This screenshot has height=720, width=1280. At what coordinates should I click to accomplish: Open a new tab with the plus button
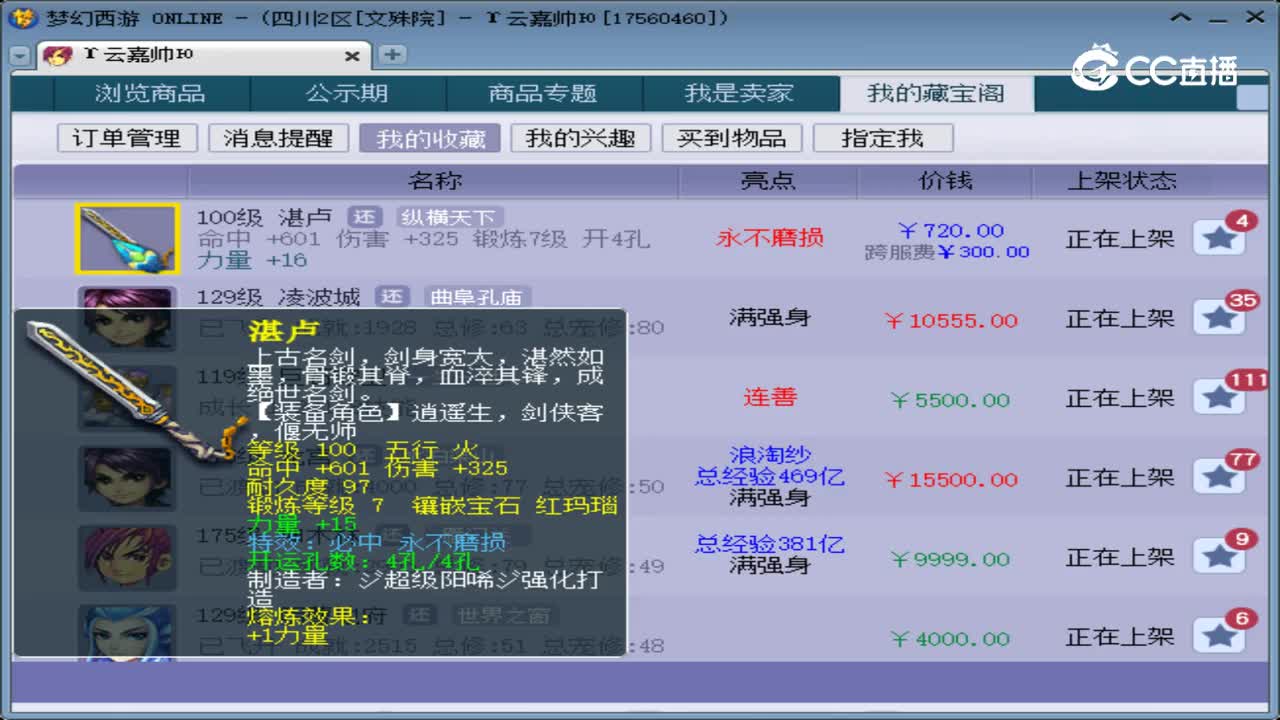tap(392, 55)
